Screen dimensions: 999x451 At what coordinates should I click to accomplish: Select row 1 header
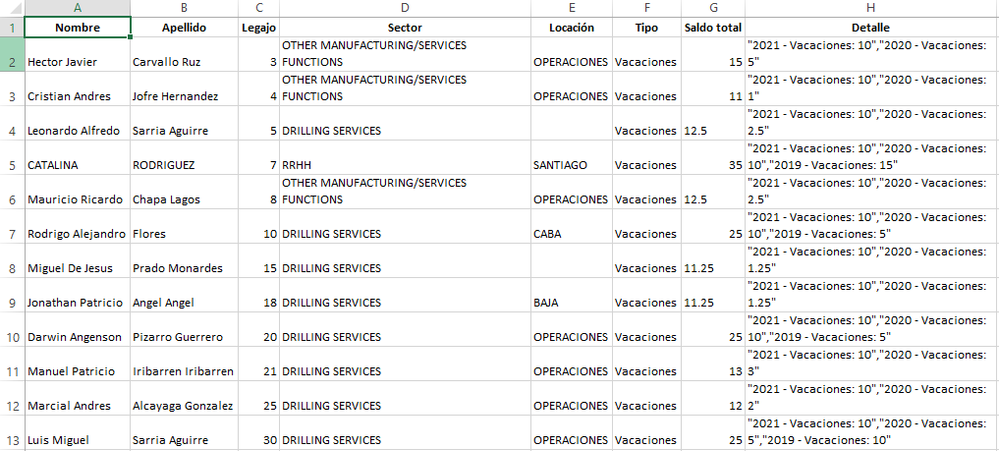[12, 27]
